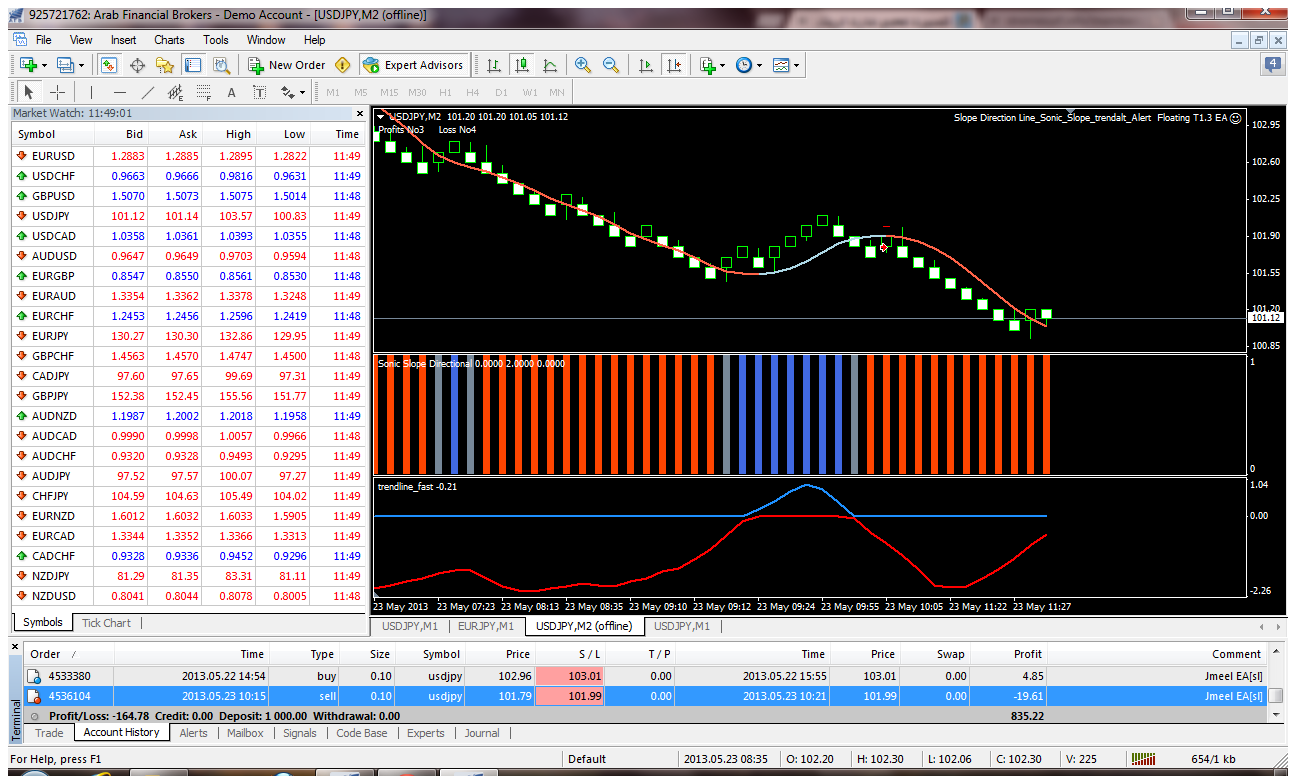Switch chart to bar chart mode

click(x=494, y=65)
